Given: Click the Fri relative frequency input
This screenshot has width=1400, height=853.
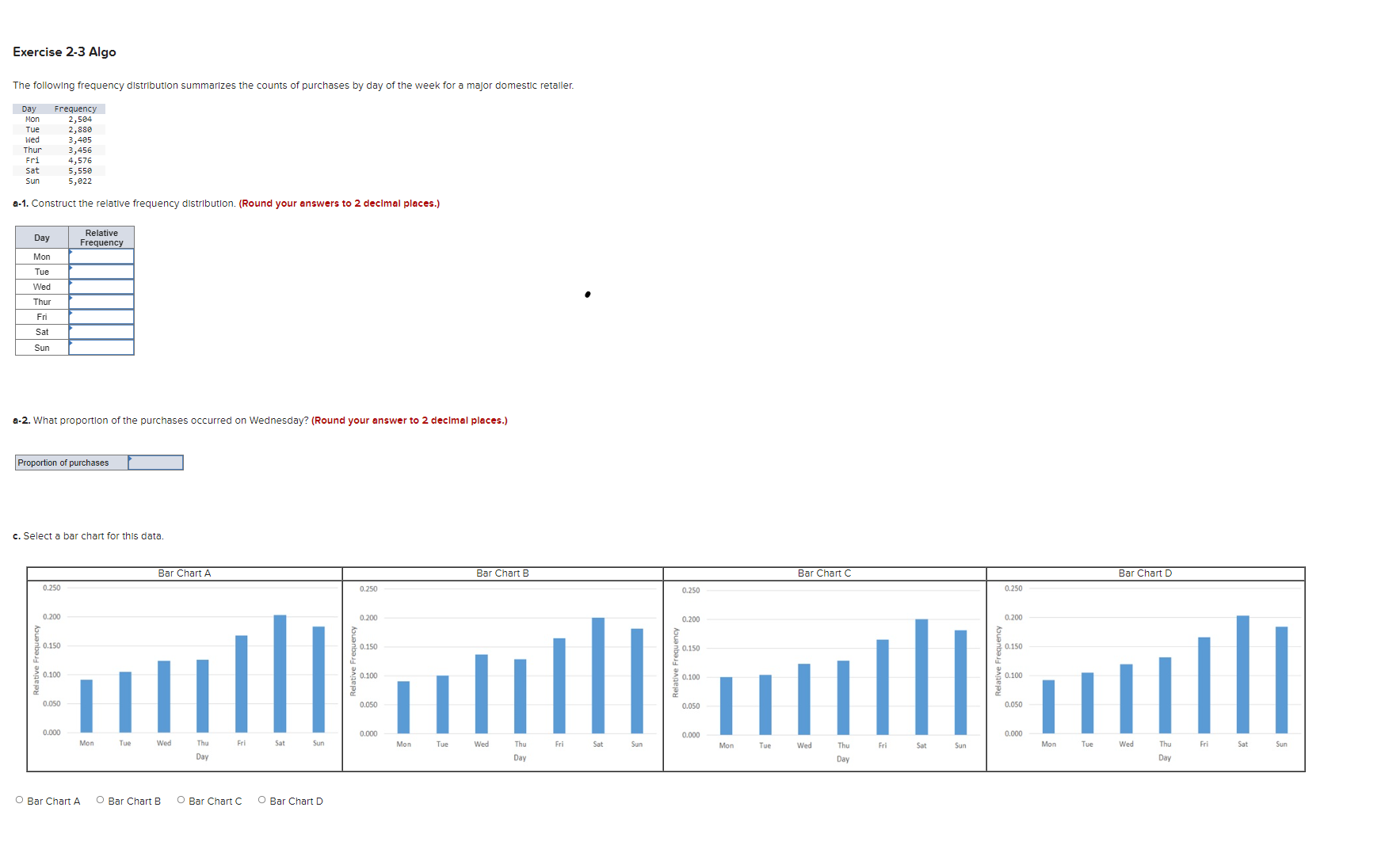Looking at the screenshot, I should click(101, 317).
